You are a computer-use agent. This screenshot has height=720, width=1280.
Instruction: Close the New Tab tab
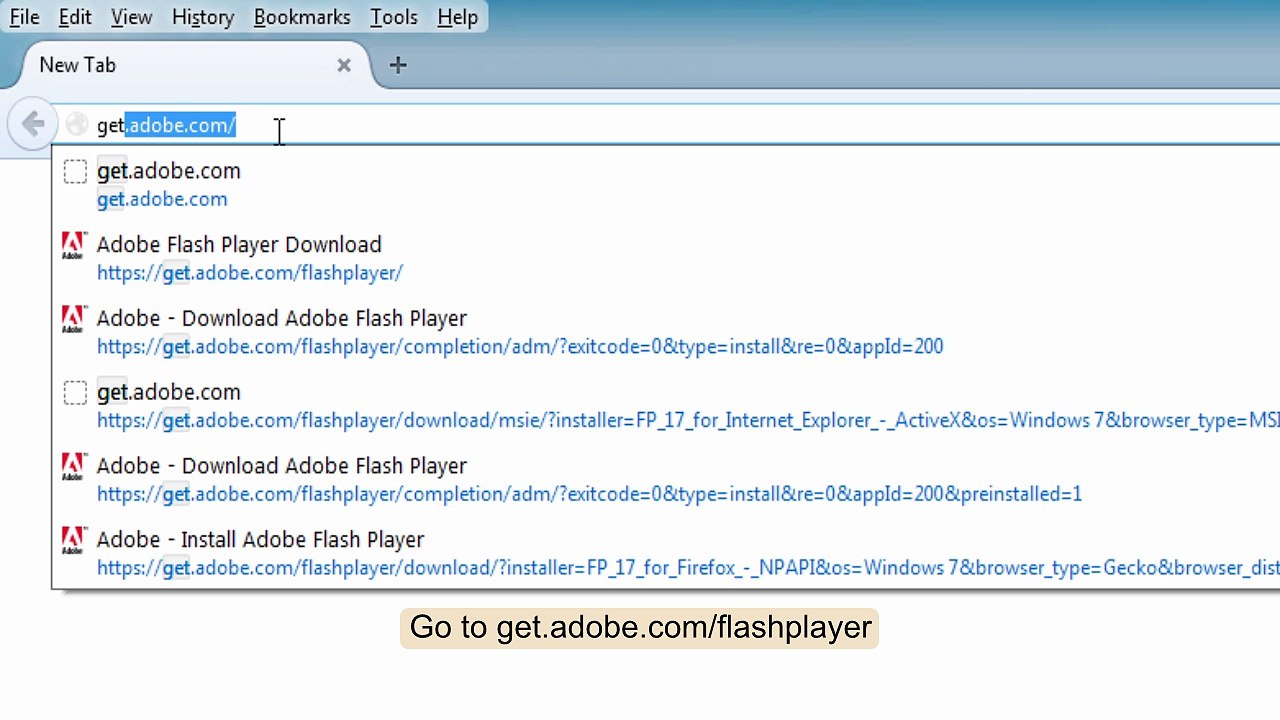click(344, 65)
